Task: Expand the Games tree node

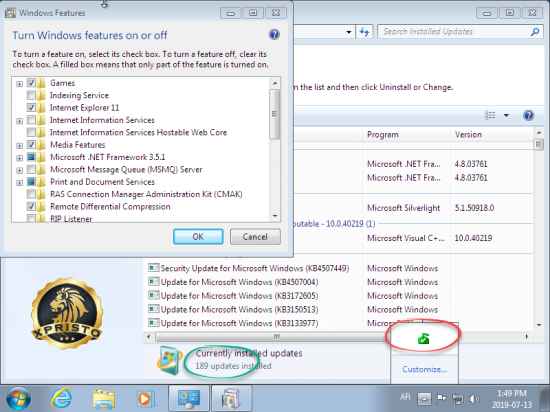Action: click(x=20, y=84)
